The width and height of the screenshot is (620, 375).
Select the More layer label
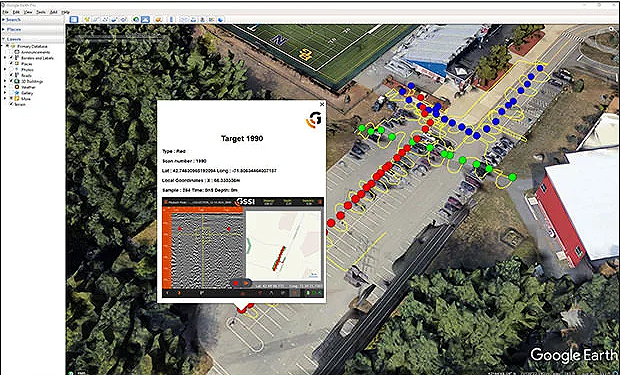[26, 98]
